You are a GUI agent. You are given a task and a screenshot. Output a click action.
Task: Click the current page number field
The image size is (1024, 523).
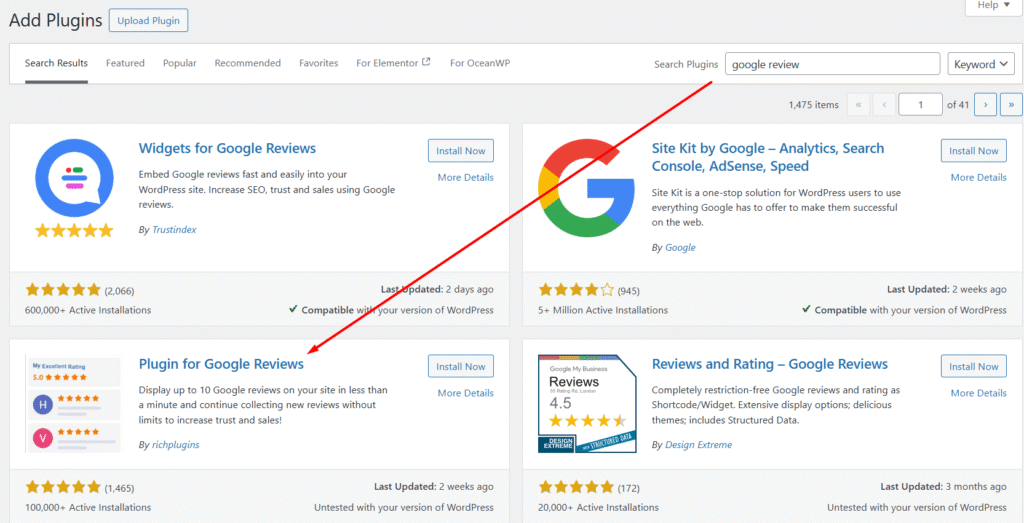(x=920, y=104)
